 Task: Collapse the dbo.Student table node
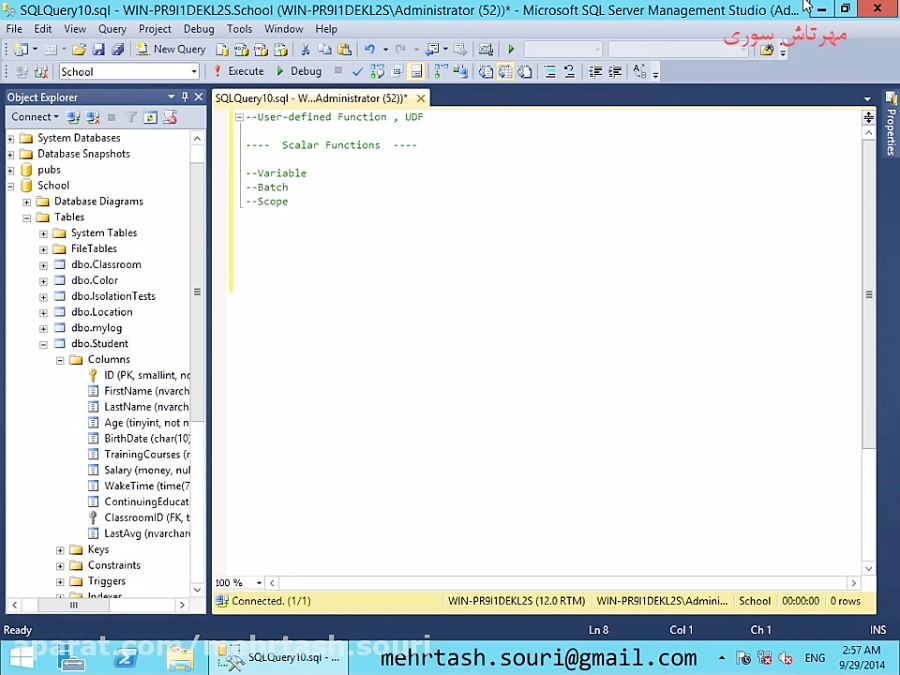pyautogui.click(x=43, y=344)
